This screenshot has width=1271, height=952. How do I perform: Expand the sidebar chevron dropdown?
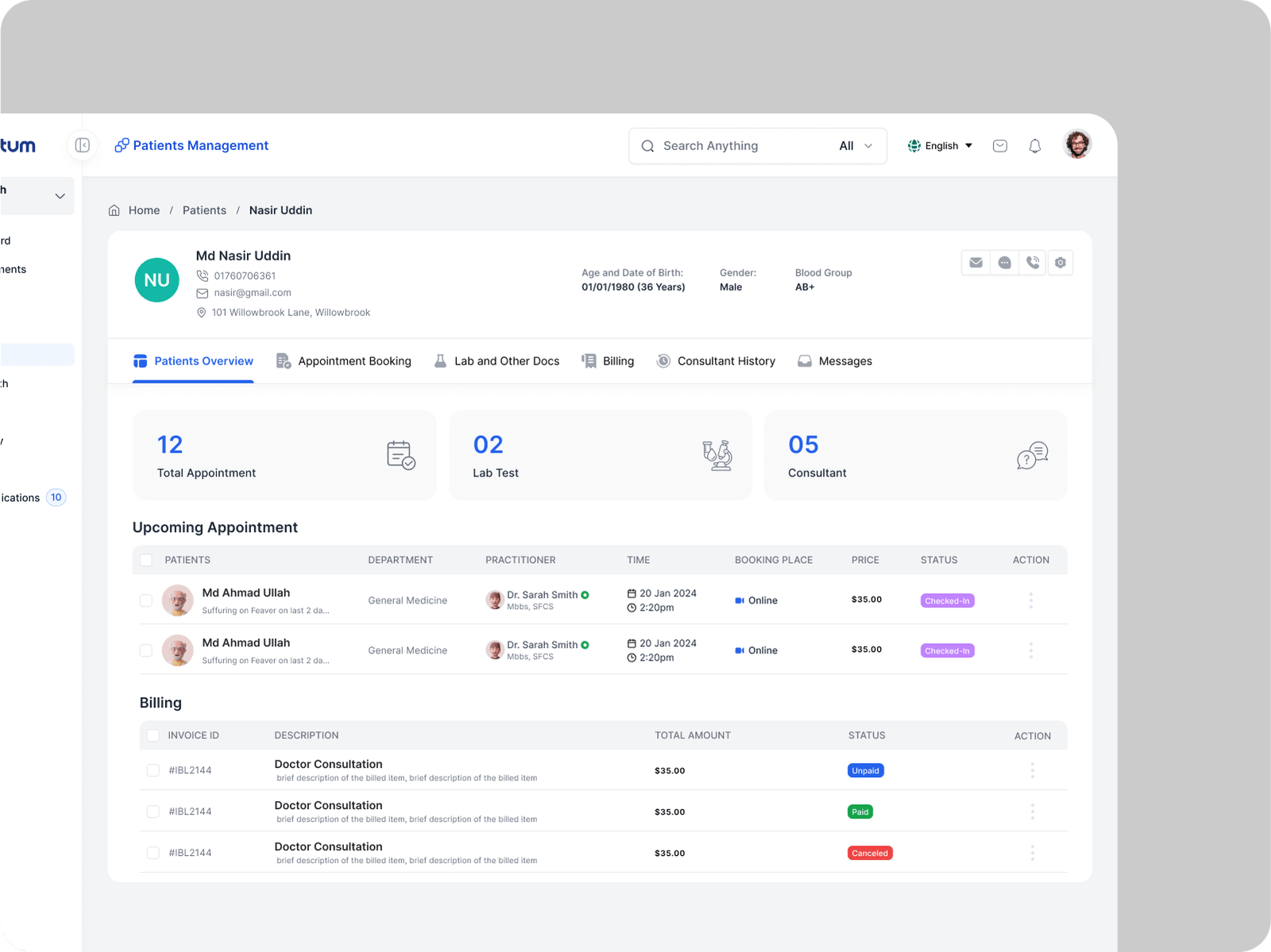point(60,196)
